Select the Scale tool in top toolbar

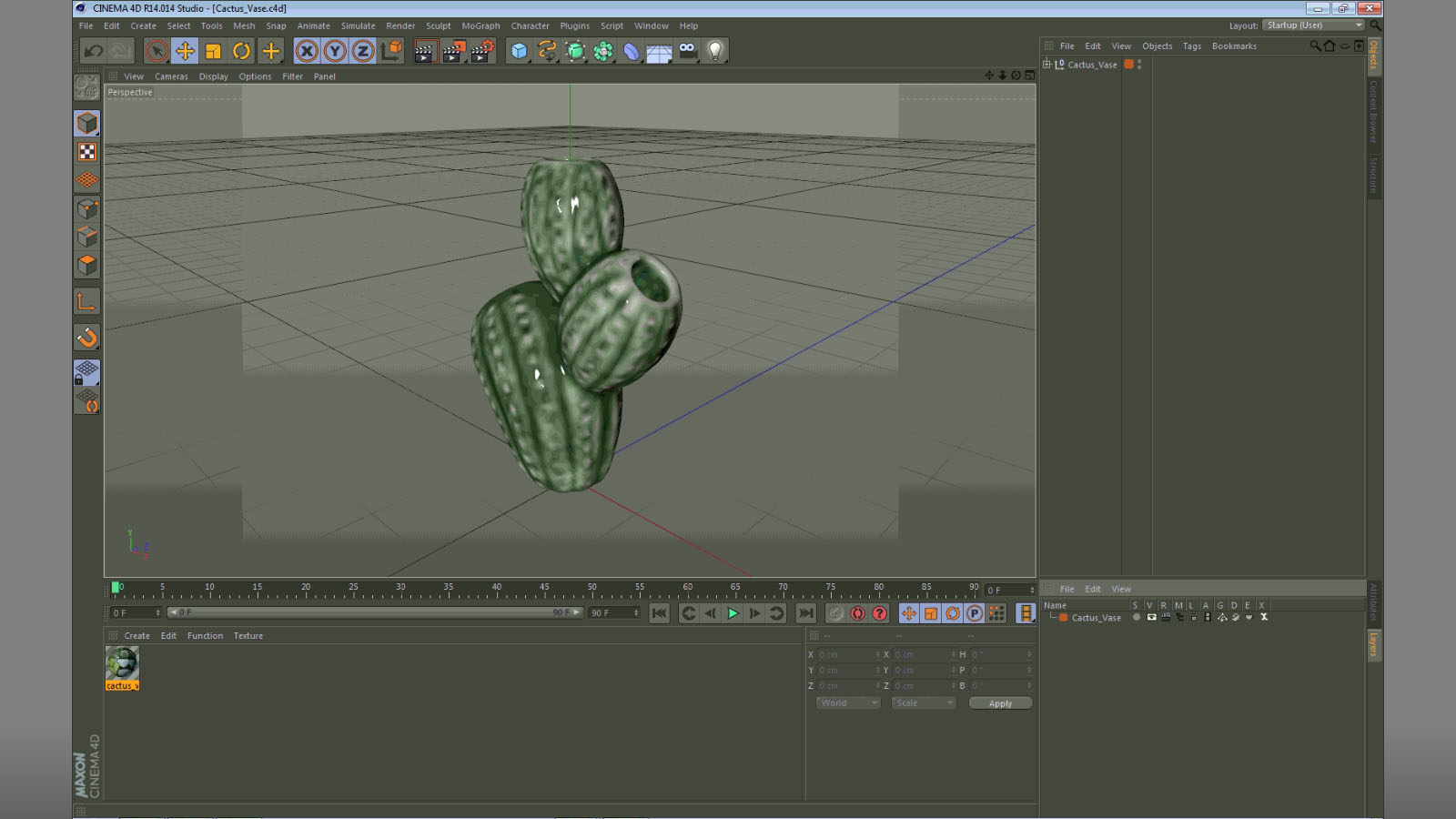(x=213, y=51)
